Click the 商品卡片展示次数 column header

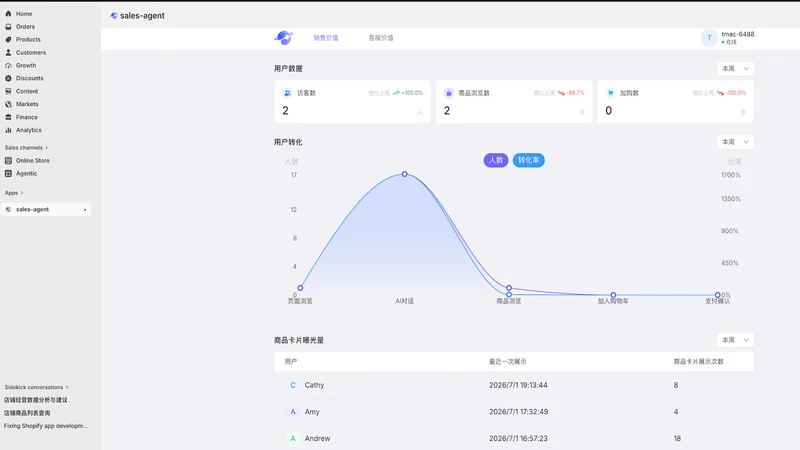point(698,362)
